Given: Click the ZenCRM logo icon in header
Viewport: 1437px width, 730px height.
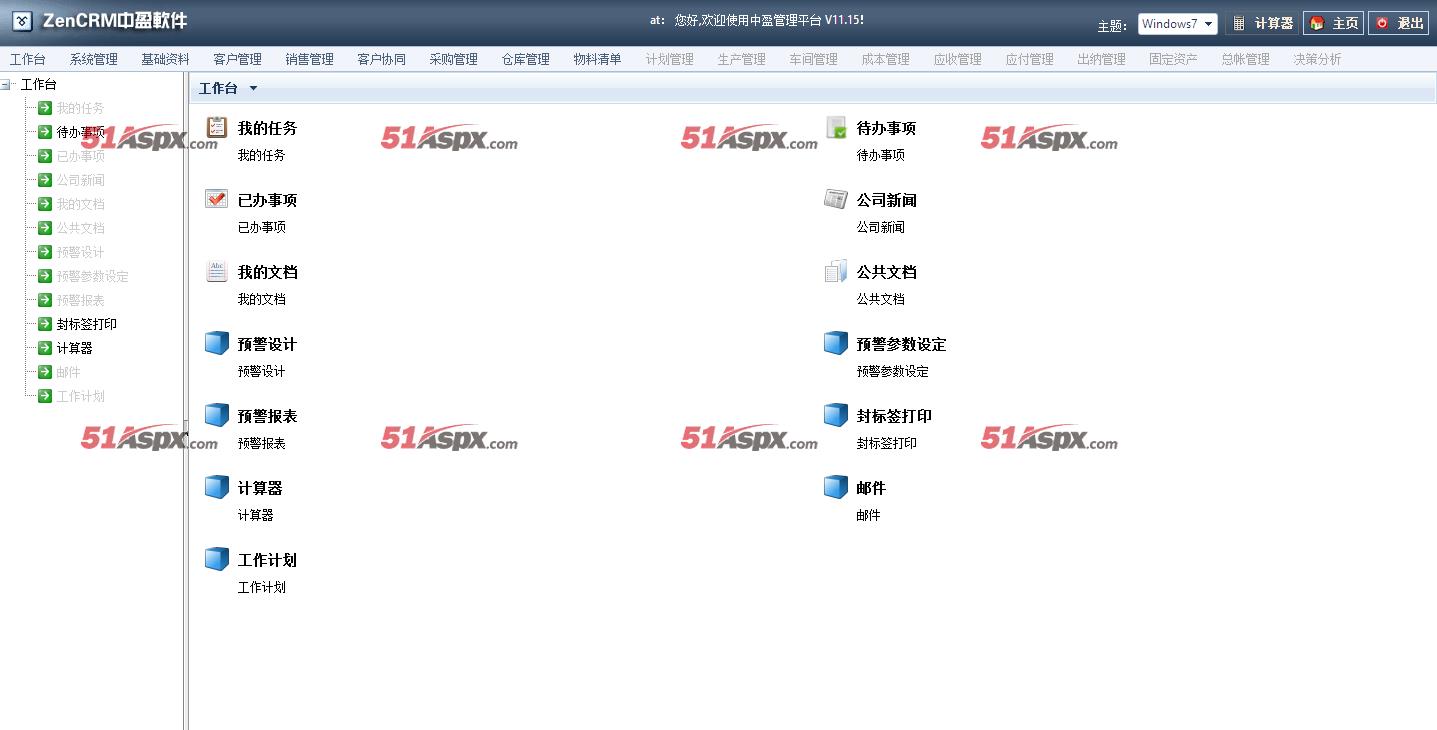Looking at the screenshot, I should coord(22,22).
